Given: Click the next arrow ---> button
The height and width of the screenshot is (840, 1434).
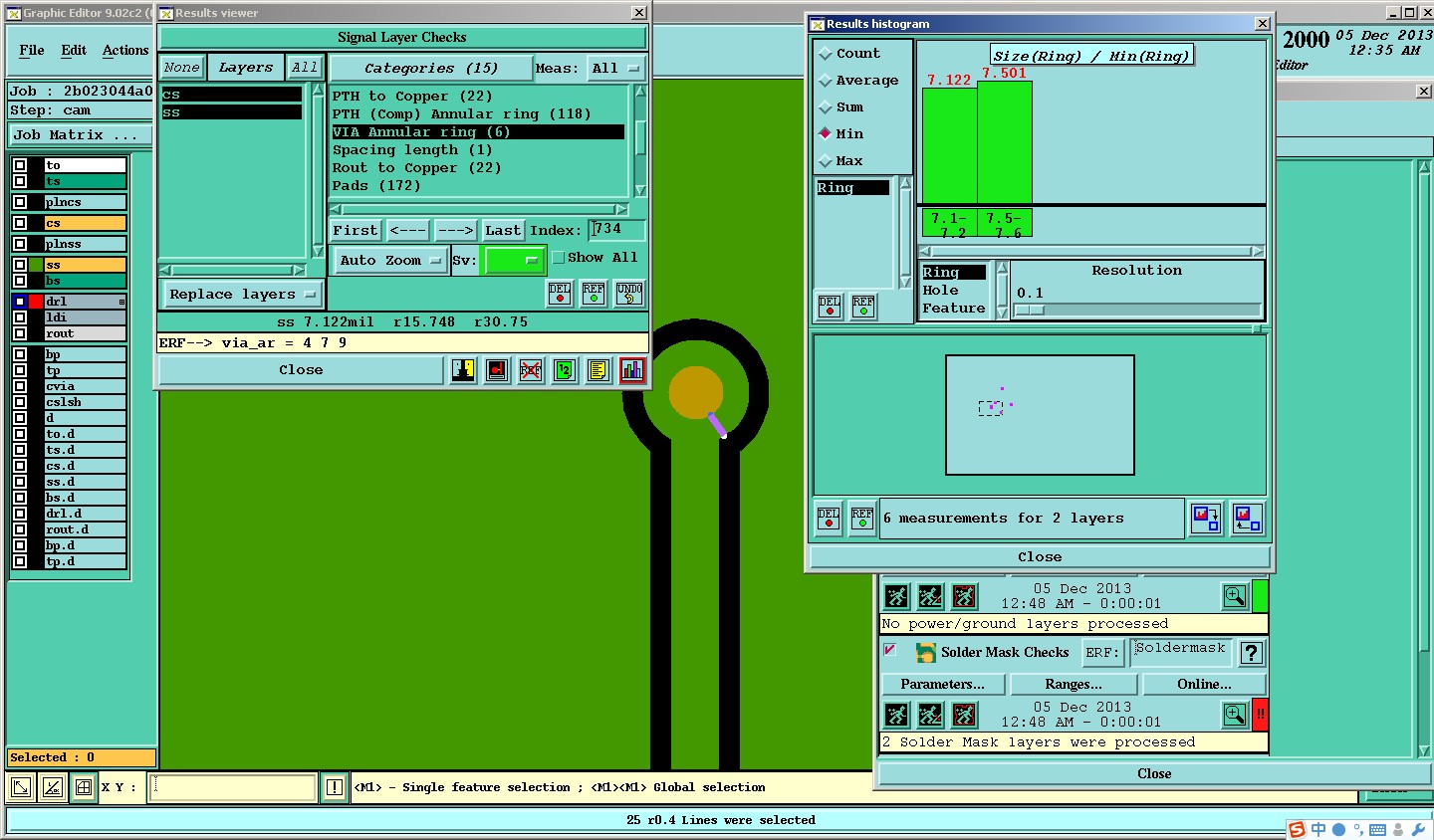Looking at the screenshot, I should pos(456,230).
